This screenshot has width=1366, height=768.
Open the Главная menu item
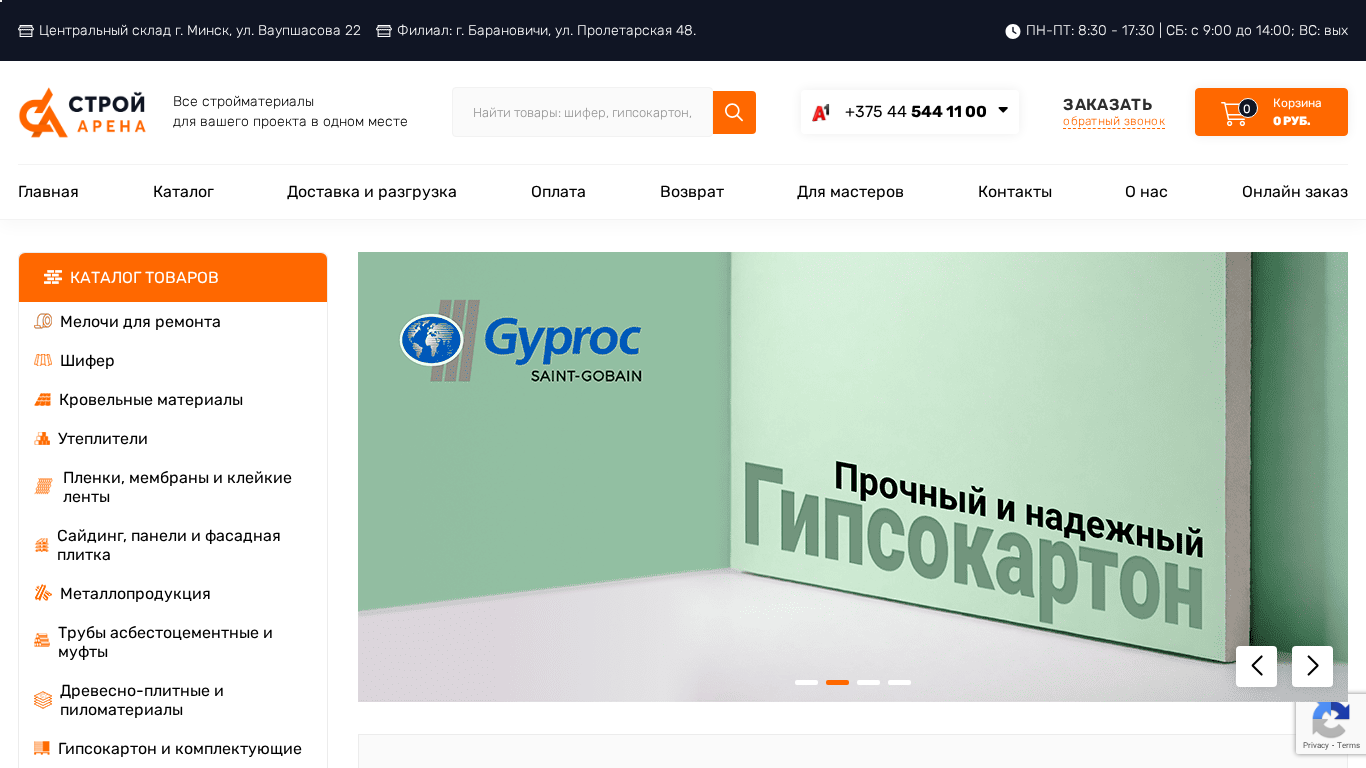(x=48, y=192)
